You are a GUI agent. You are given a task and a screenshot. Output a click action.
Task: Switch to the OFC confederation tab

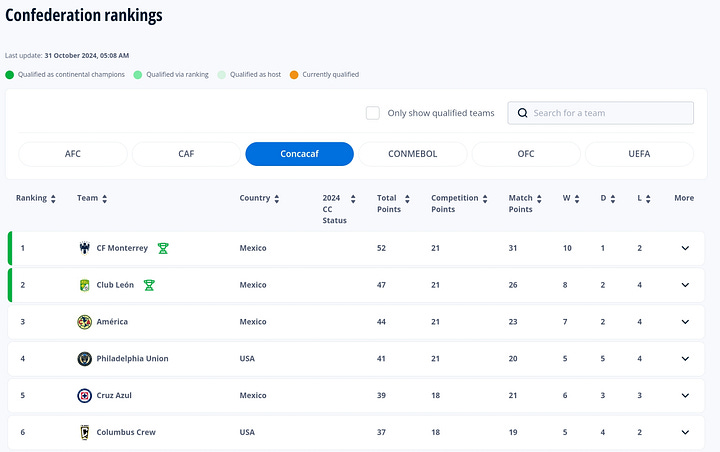526,154
